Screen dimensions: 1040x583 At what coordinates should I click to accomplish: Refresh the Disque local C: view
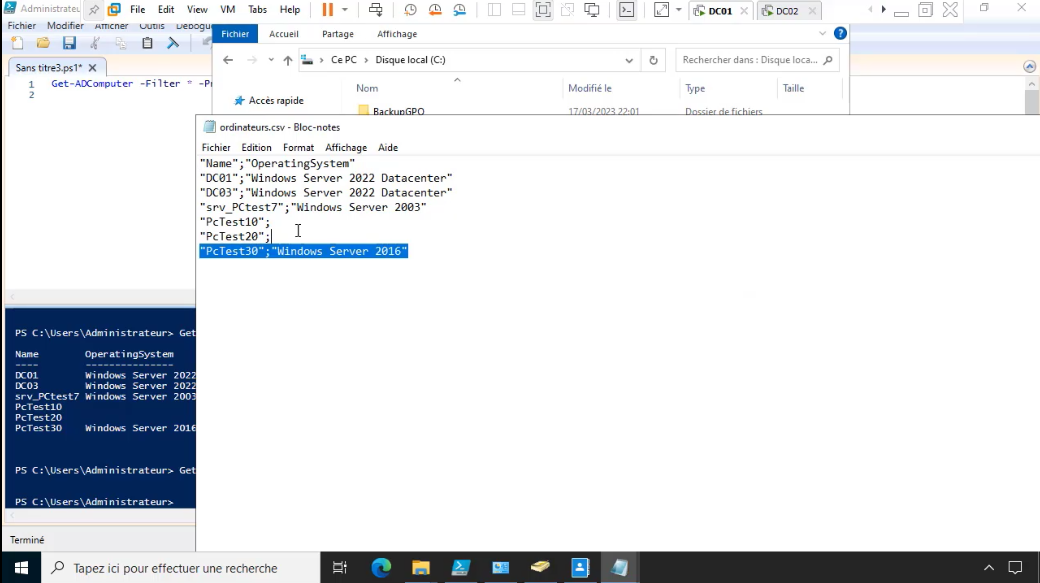coord(653,60)
